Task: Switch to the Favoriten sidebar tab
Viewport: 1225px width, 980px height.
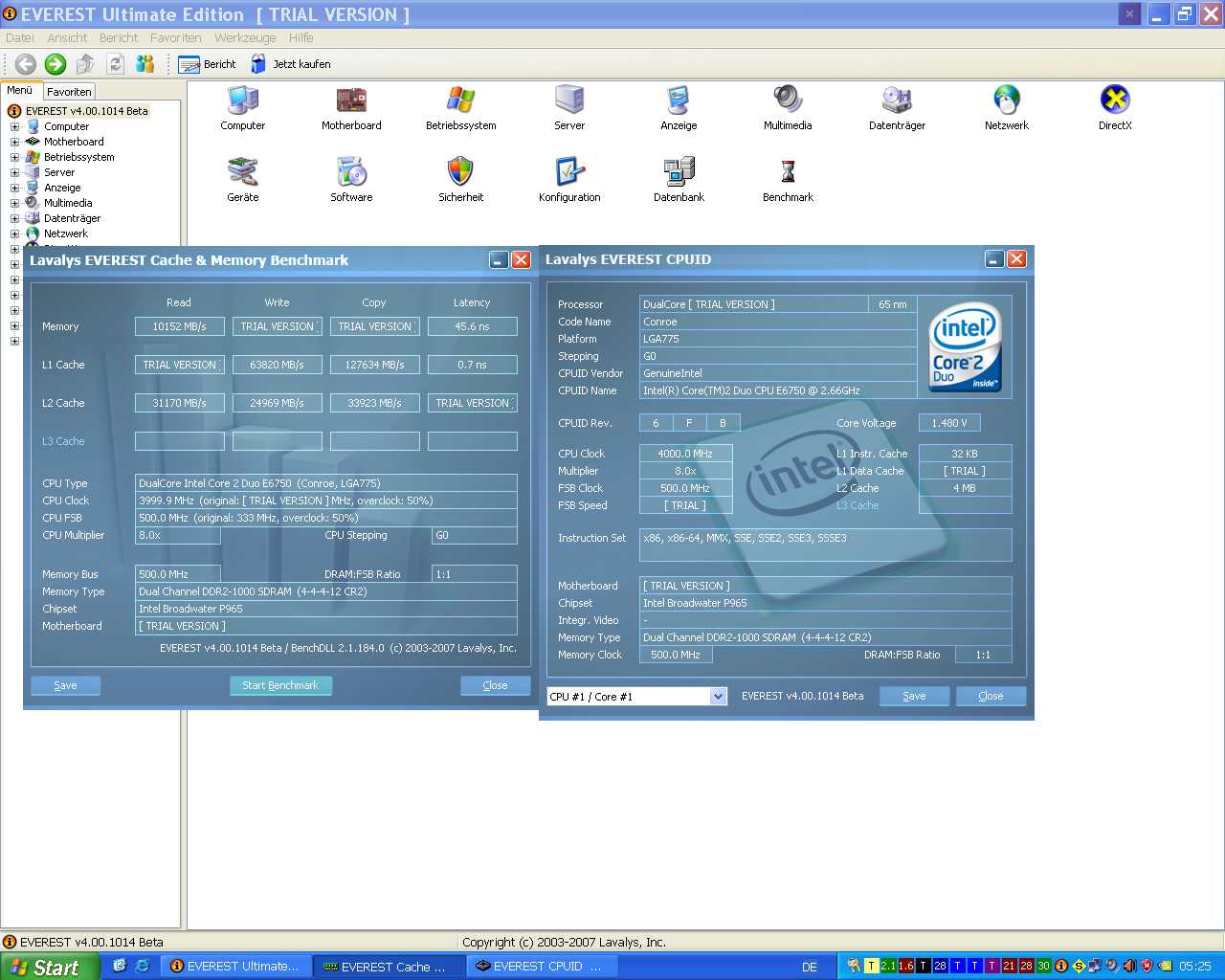Action: (69, 92)
